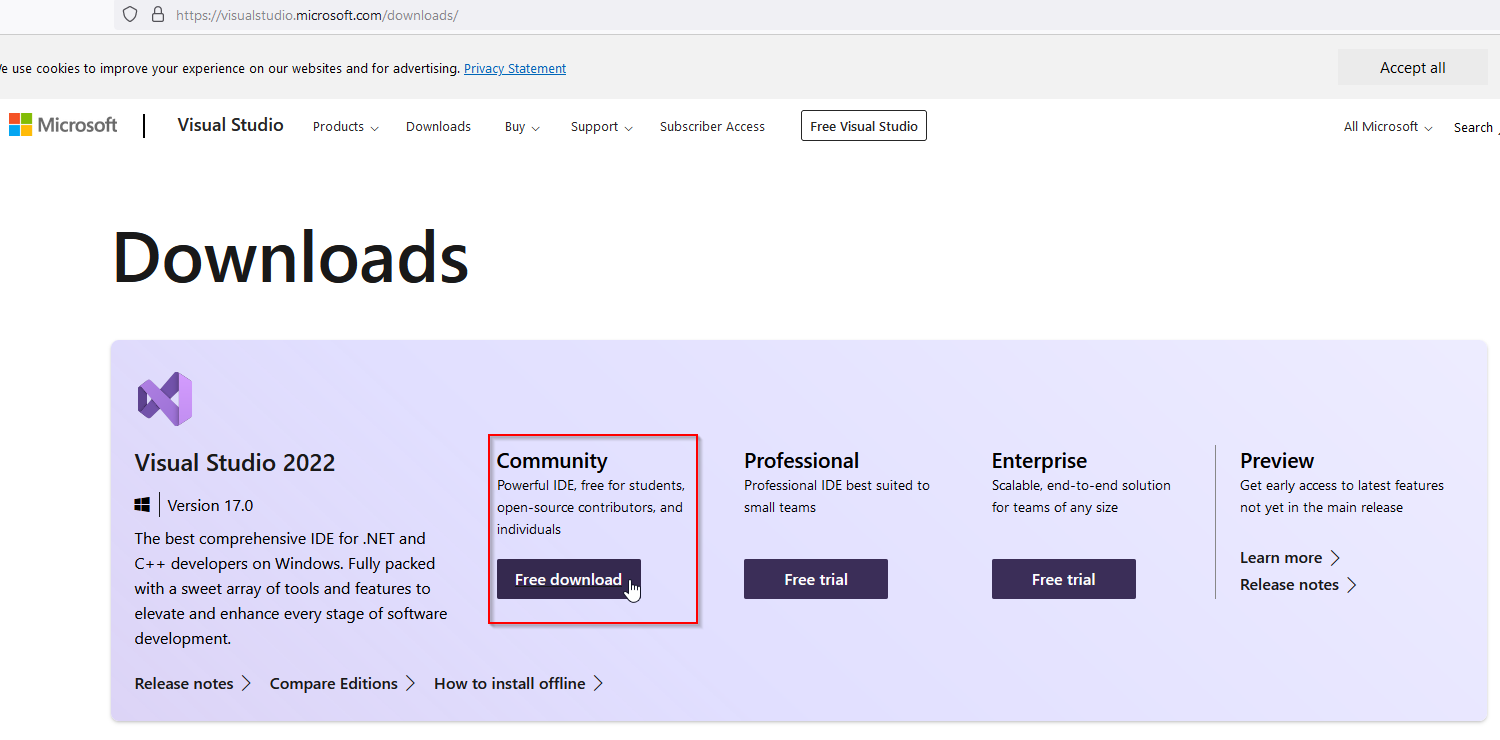Viewport: 1500px width, 740px height.
Task: Open Search from the top navigation
Action: coord(1474,127)
